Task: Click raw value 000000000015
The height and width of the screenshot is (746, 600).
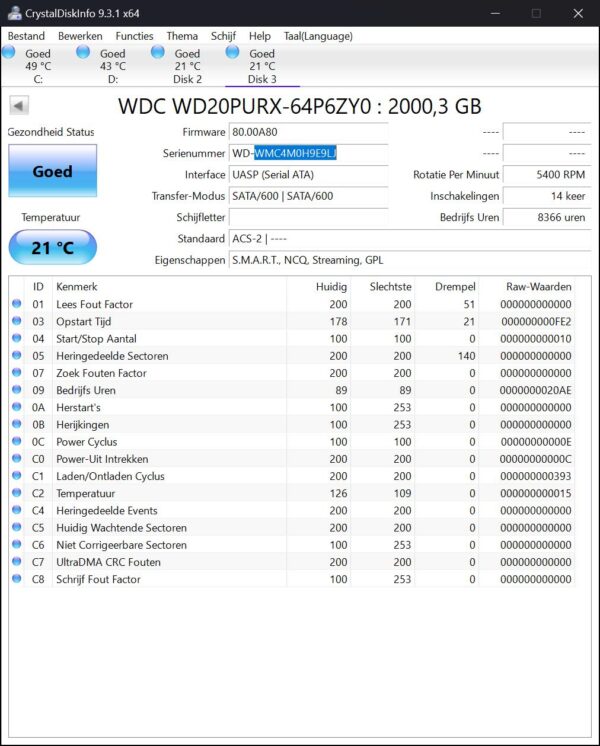Action: 536,493
